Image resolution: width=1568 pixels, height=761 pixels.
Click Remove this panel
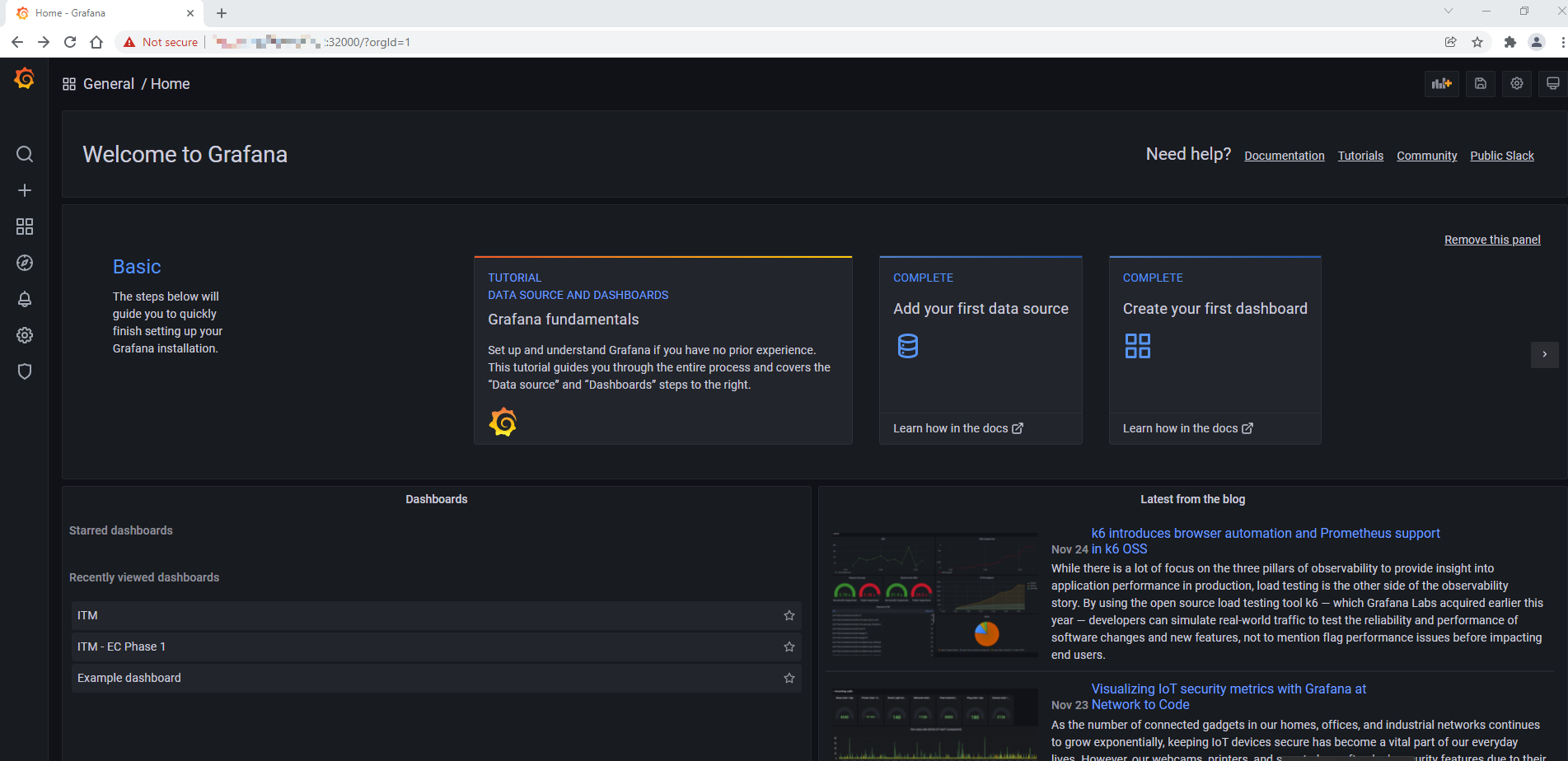click(x=1492, y=239)
